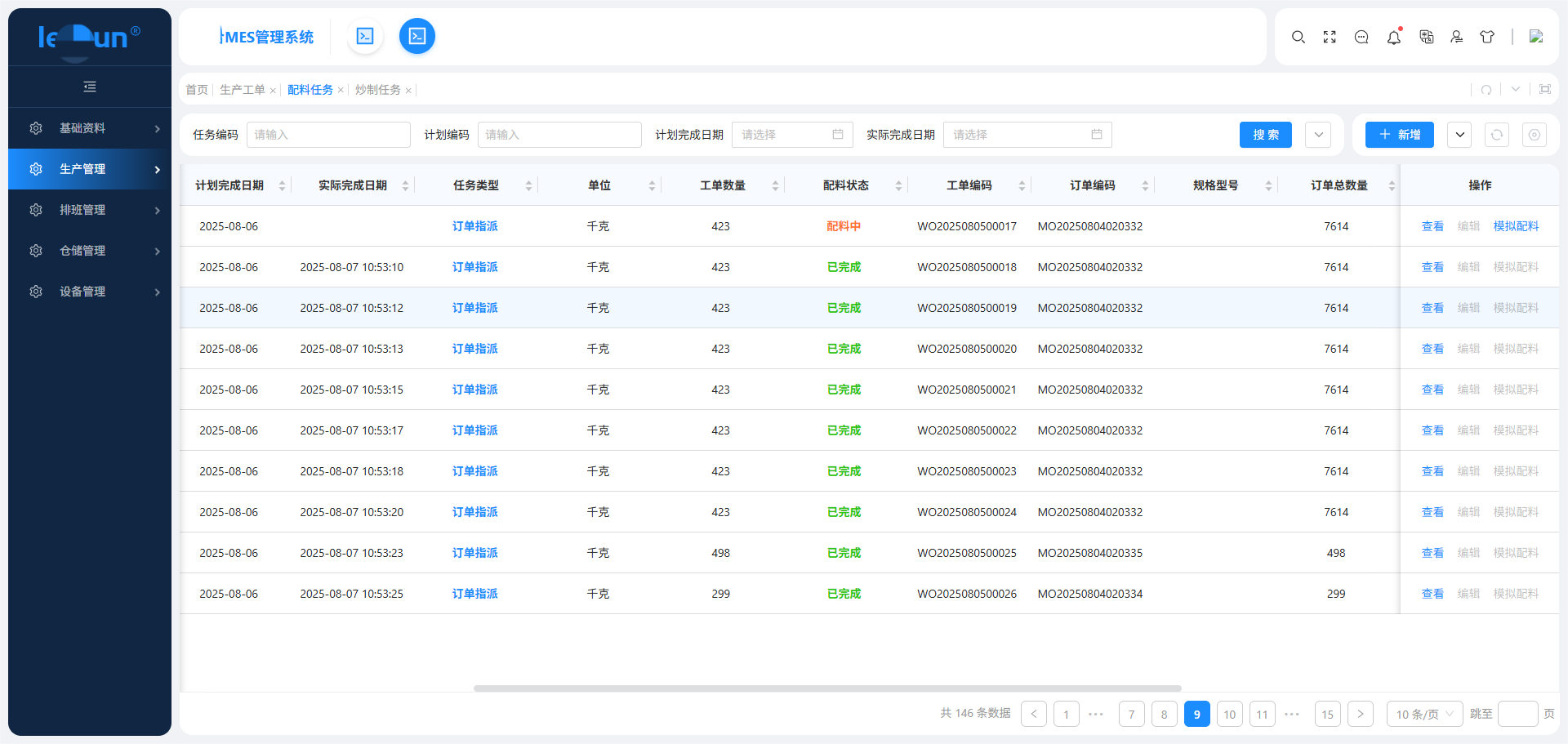Focus the 计划编码 input field
This screenshot has height=744, width=1568.
point(559,135)
